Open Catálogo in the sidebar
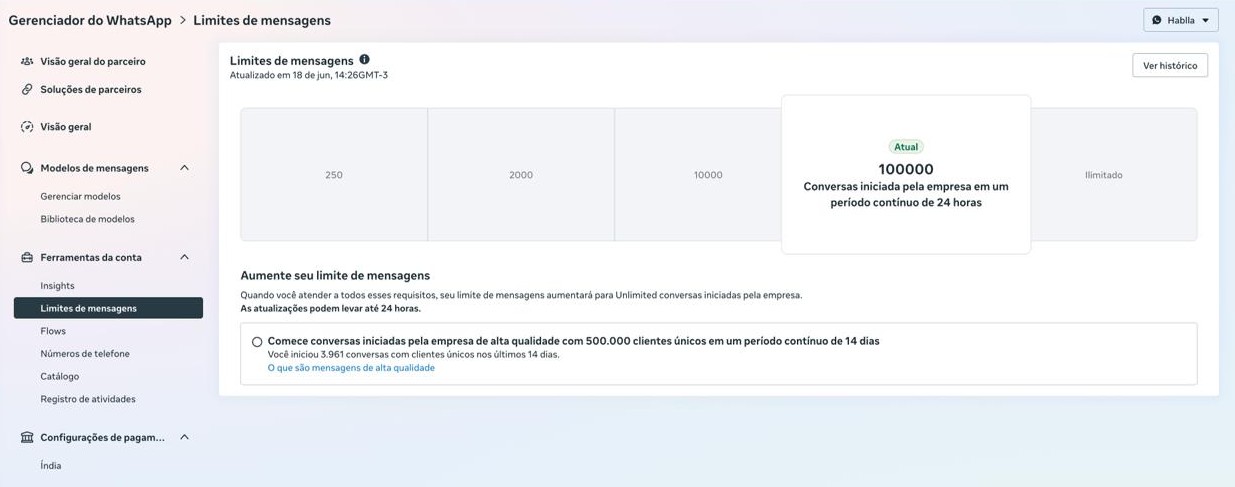This screenshot has height=487, width=1235. click(60, 376)
